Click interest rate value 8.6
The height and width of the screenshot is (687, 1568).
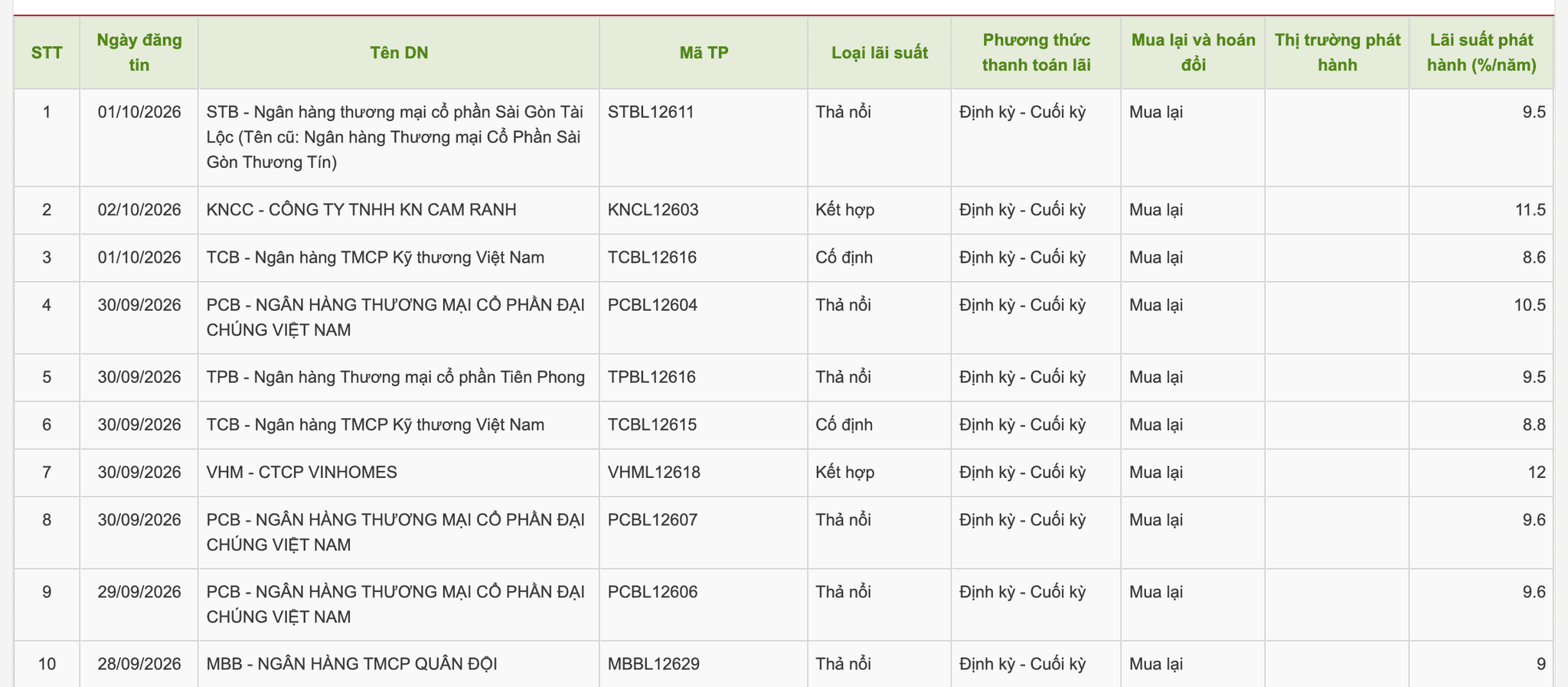tap(1534, 257)
